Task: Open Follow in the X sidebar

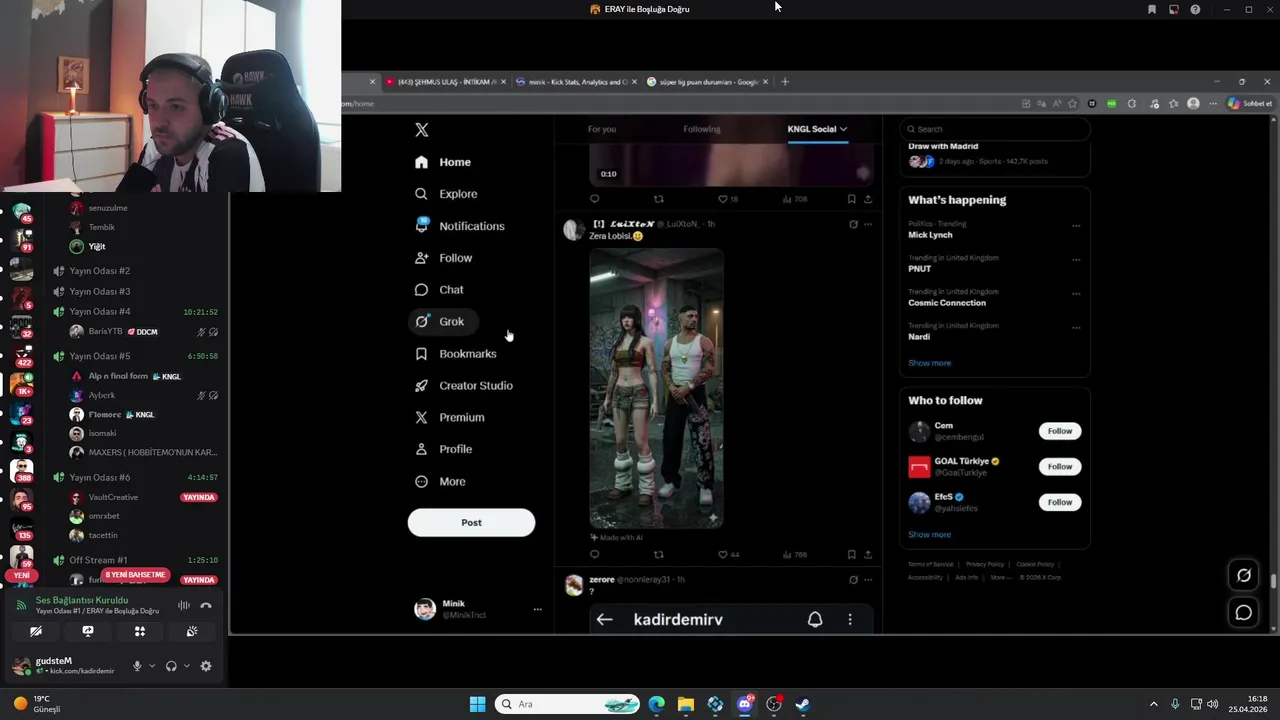Action: 443,258
